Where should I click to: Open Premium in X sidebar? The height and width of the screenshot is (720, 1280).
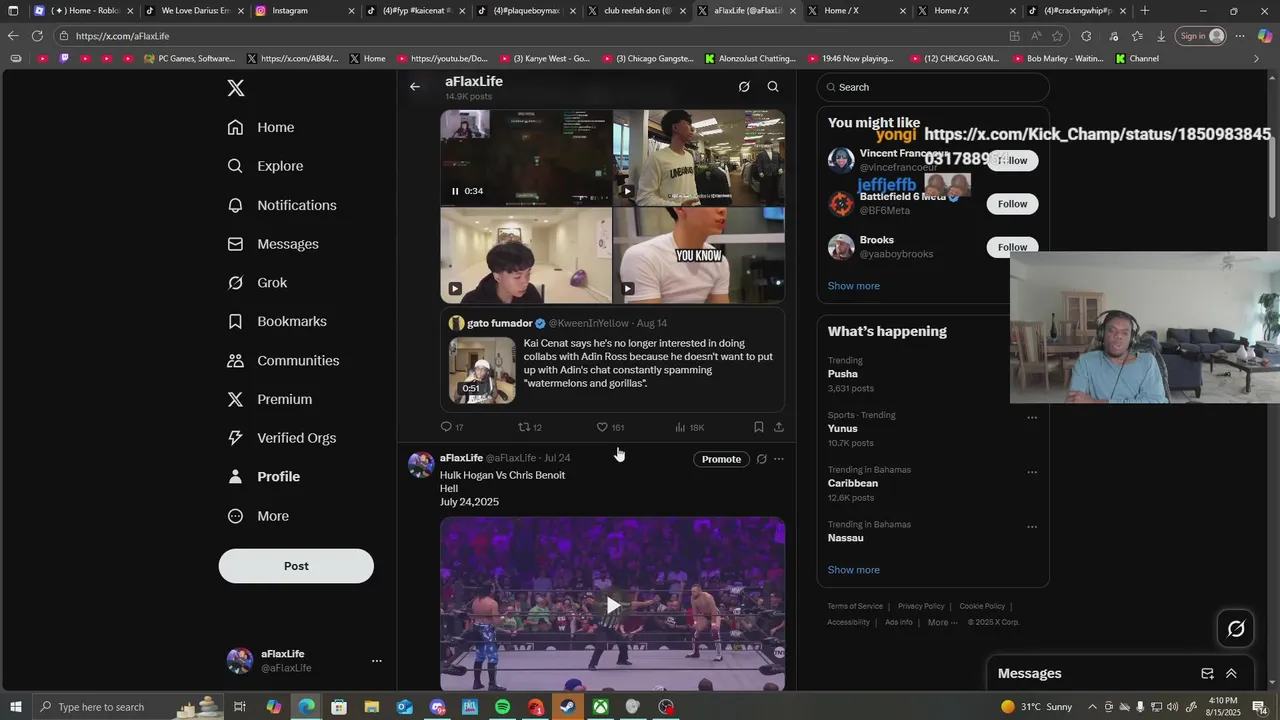point(270,399)
